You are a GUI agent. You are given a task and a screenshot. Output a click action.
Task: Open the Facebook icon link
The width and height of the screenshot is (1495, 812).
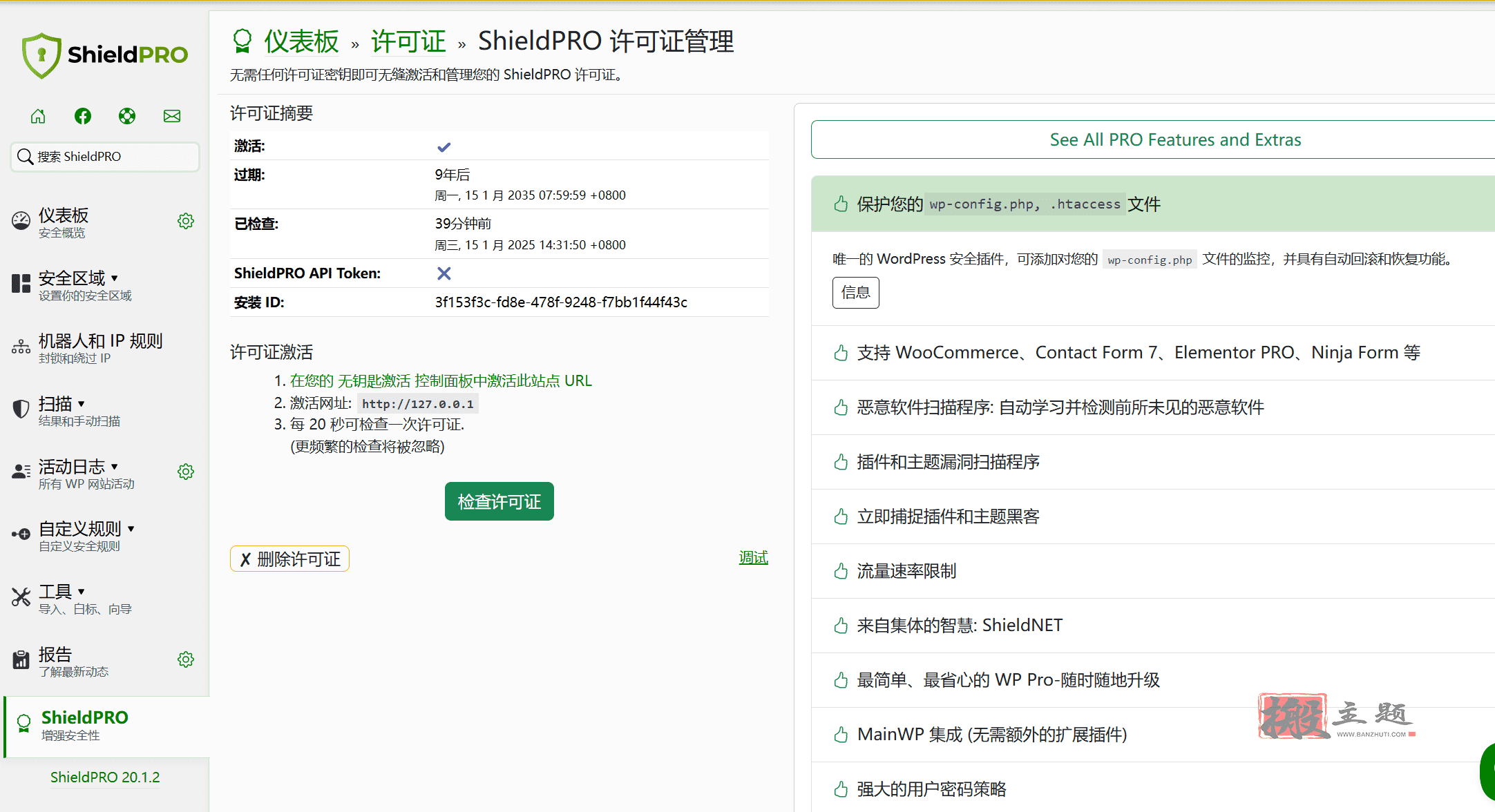point(83,116)
